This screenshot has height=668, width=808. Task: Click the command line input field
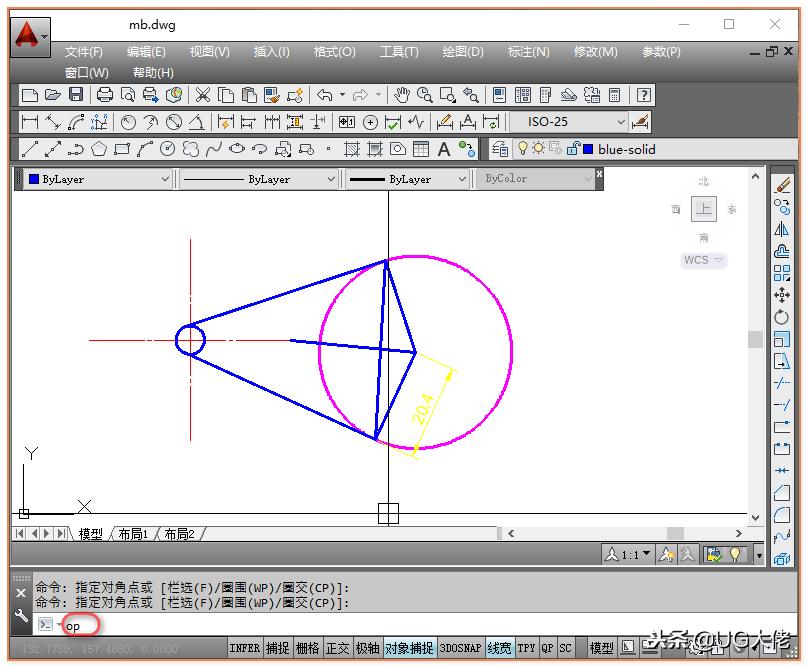(x=400, y=625)
